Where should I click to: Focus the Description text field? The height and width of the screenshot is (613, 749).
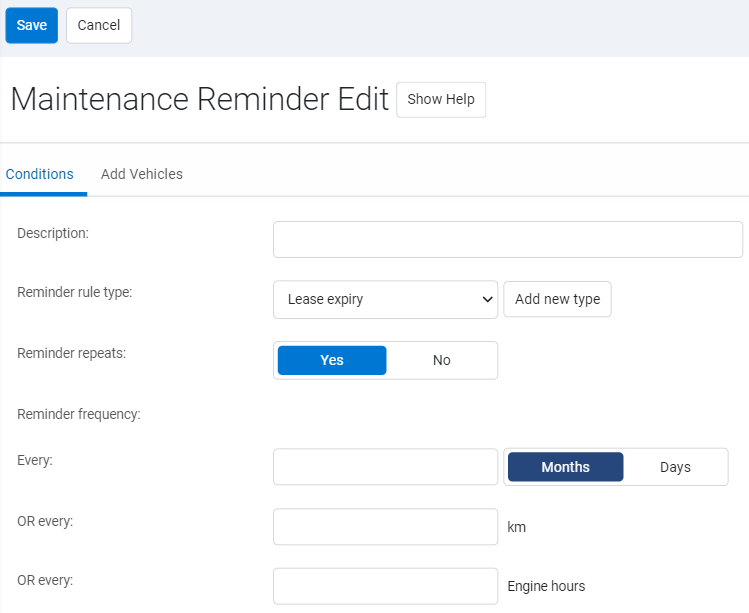[507, 240]
